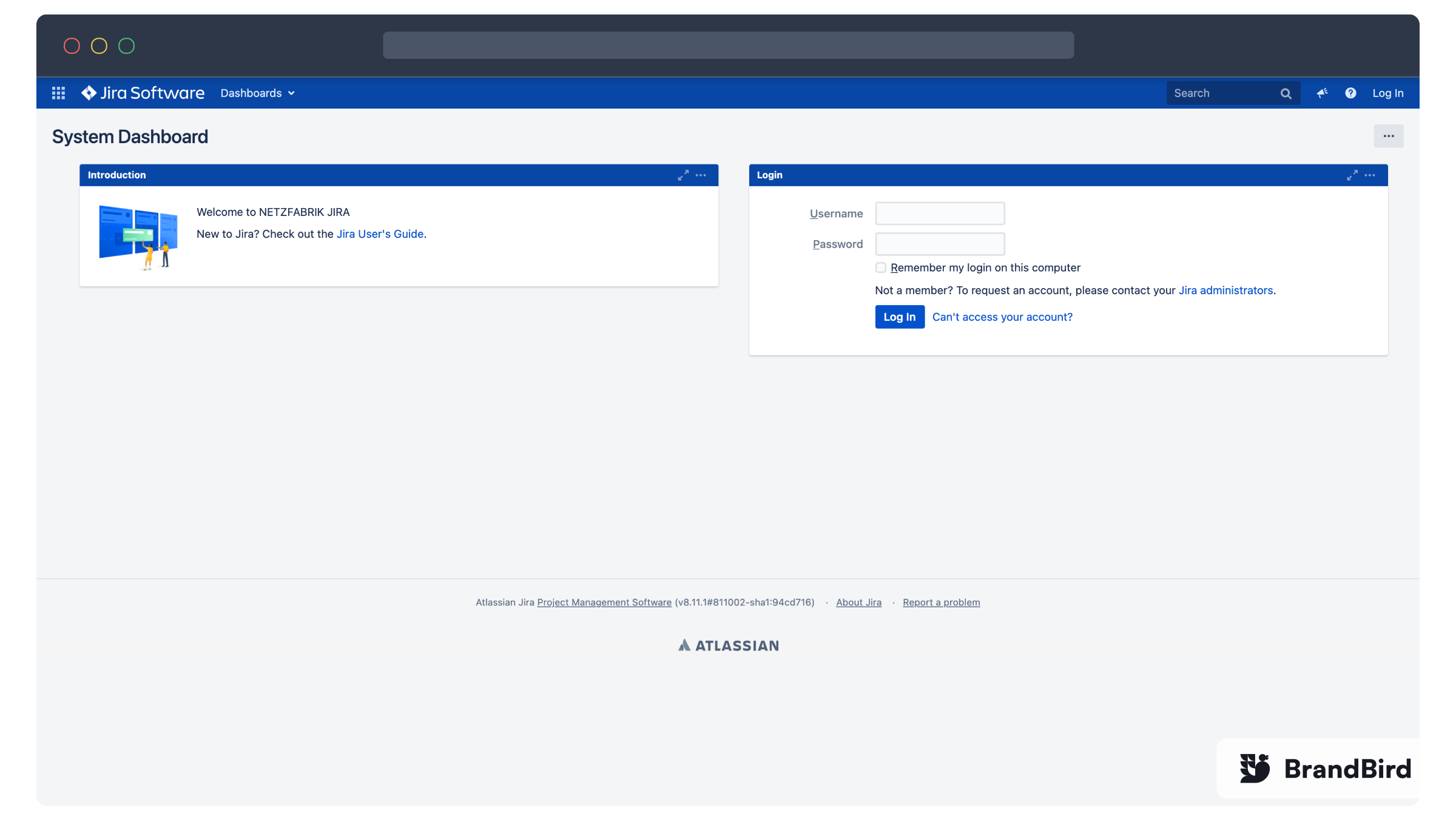Click the green maximize window button
1456x819 pixels.
tap(126, 45)
